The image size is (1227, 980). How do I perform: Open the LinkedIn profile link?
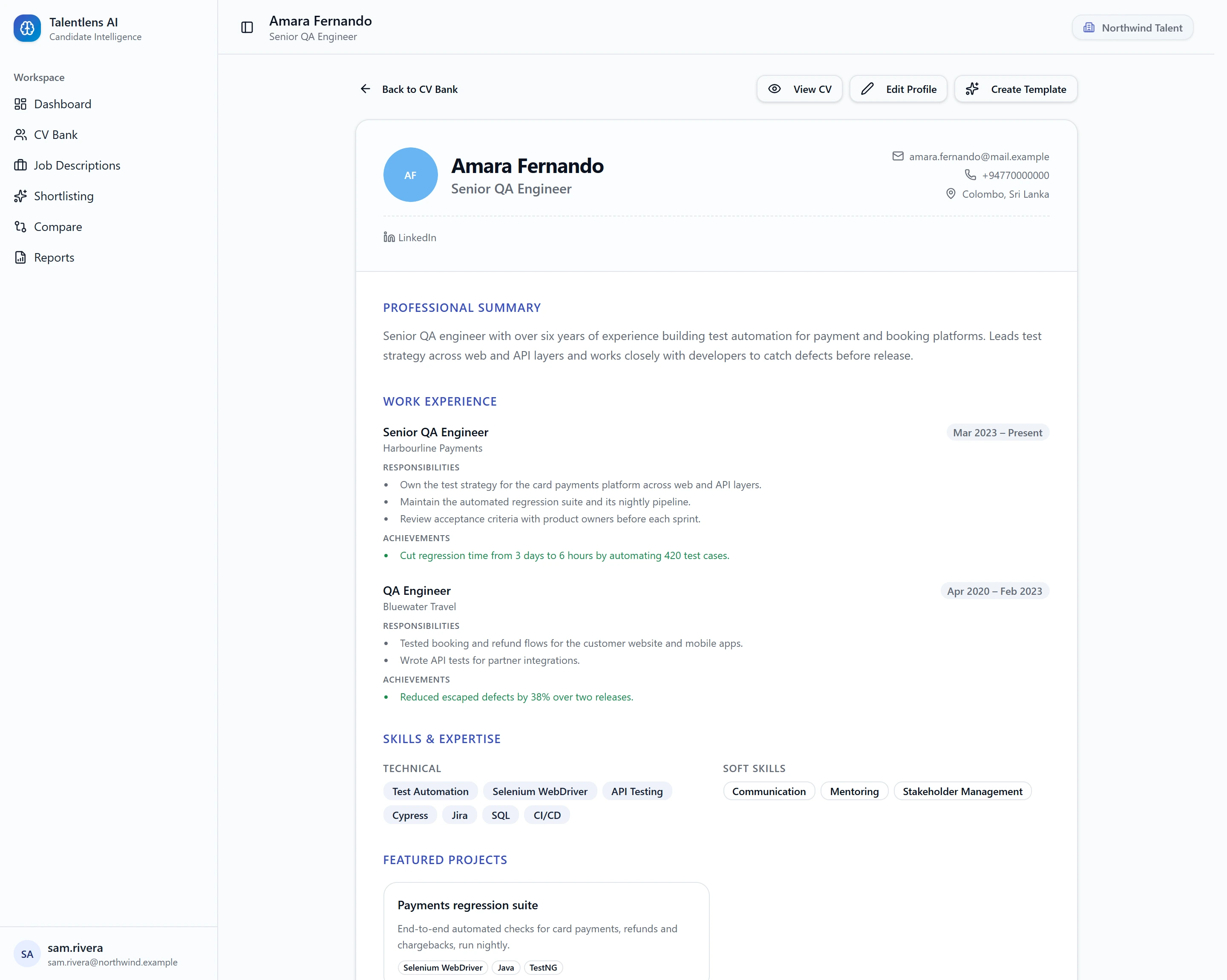pyautogui.click(x=410, y=237)
